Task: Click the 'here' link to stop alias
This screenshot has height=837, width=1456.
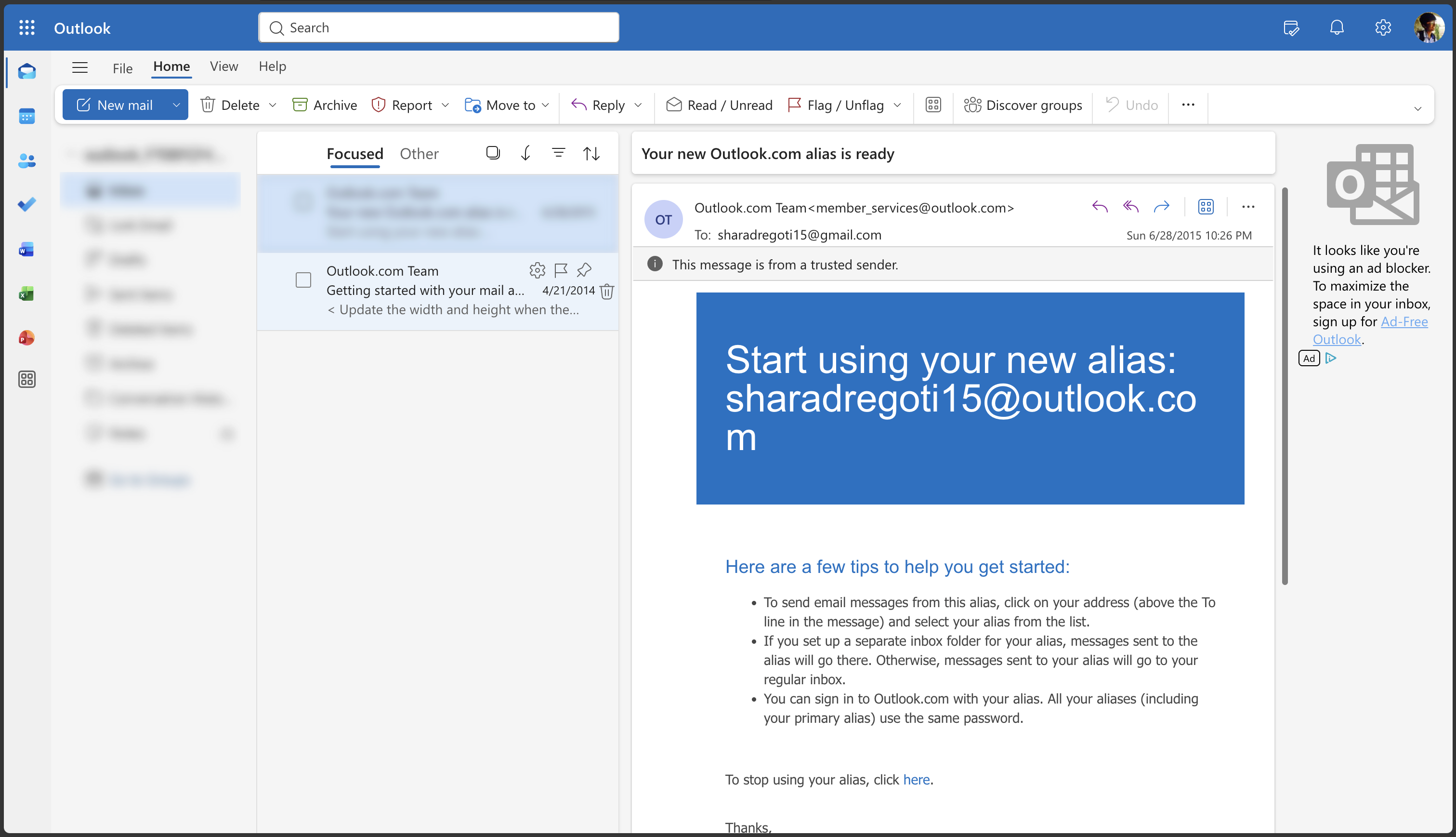Action: [x=916, y=780]
